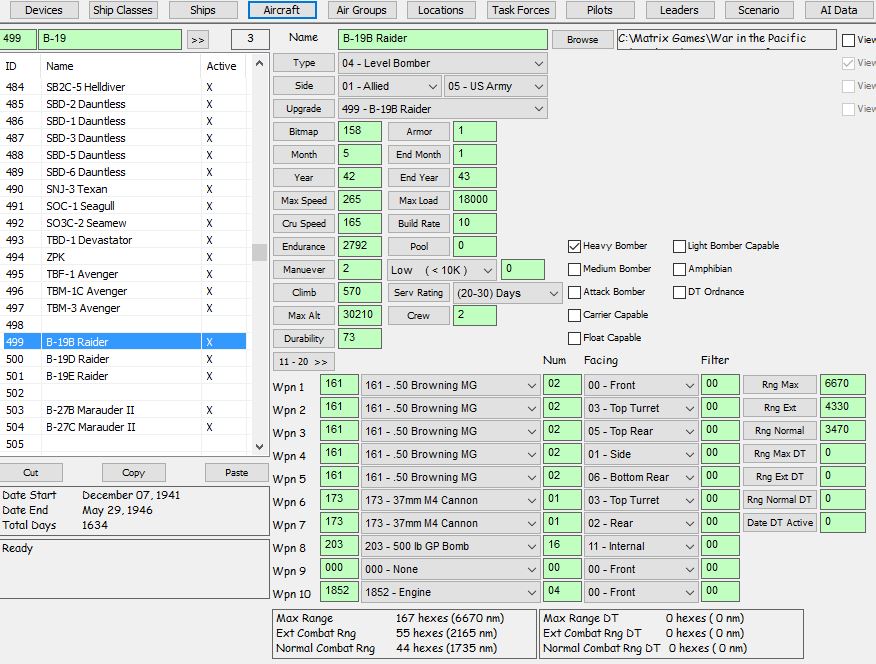Screen dimensions: 876x664
Task: Select ZPK row in aircraft list
Action: 125,257
